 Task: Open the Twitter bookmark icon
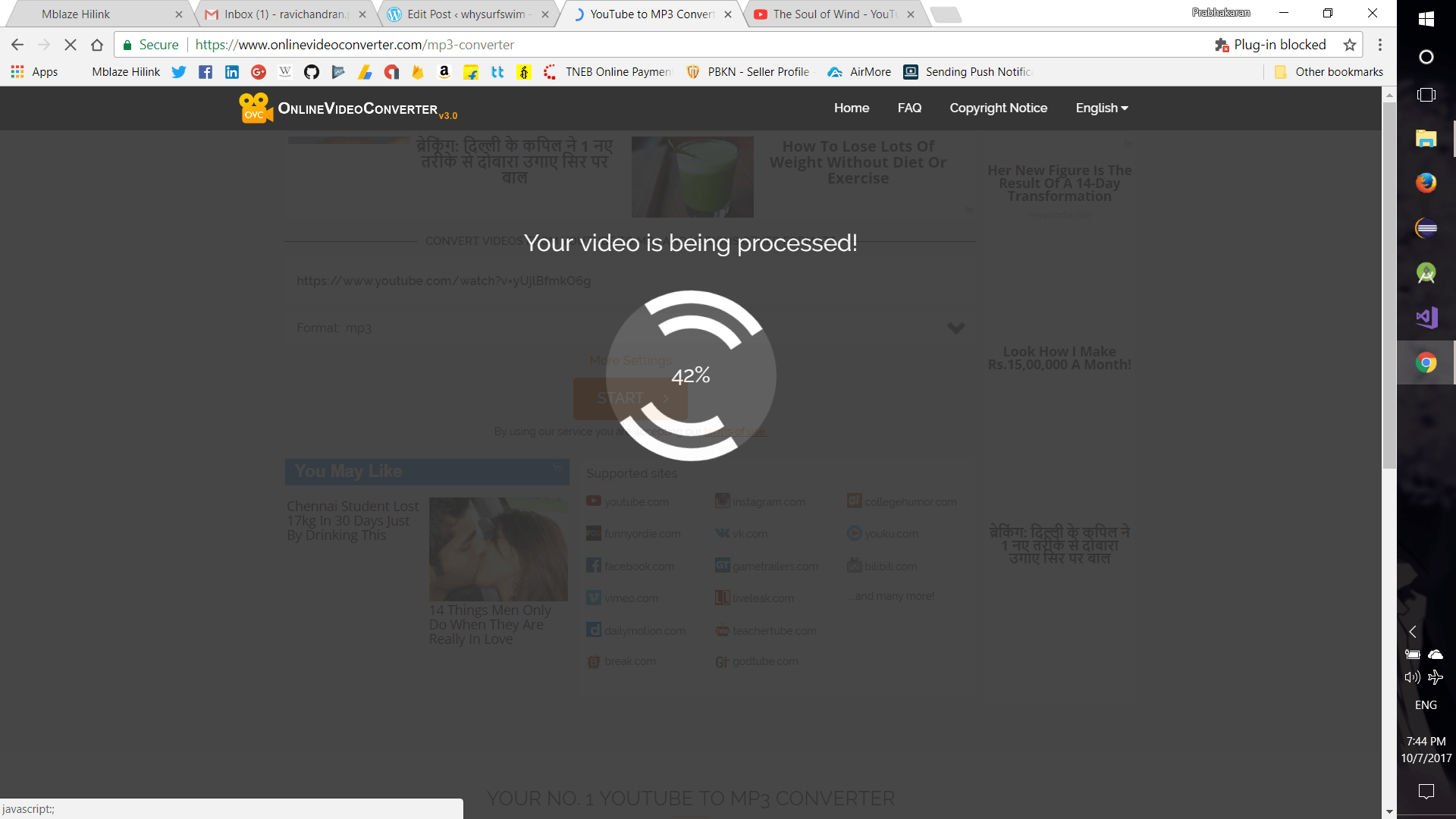pos(179,71)
